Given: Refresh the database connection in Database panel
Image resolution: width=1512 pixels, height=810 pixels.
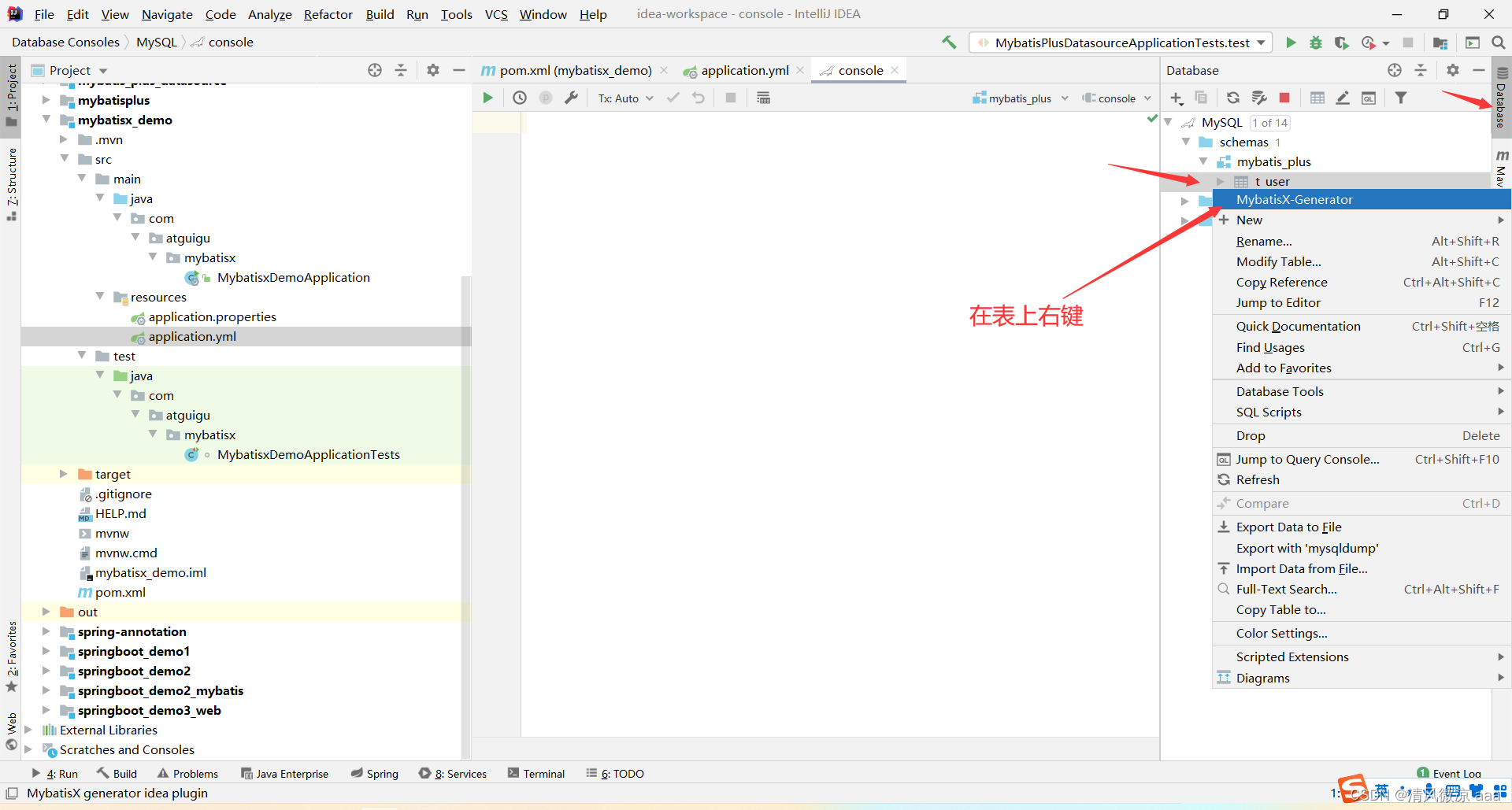Looking at the screenshot, I should point(1232,98).
